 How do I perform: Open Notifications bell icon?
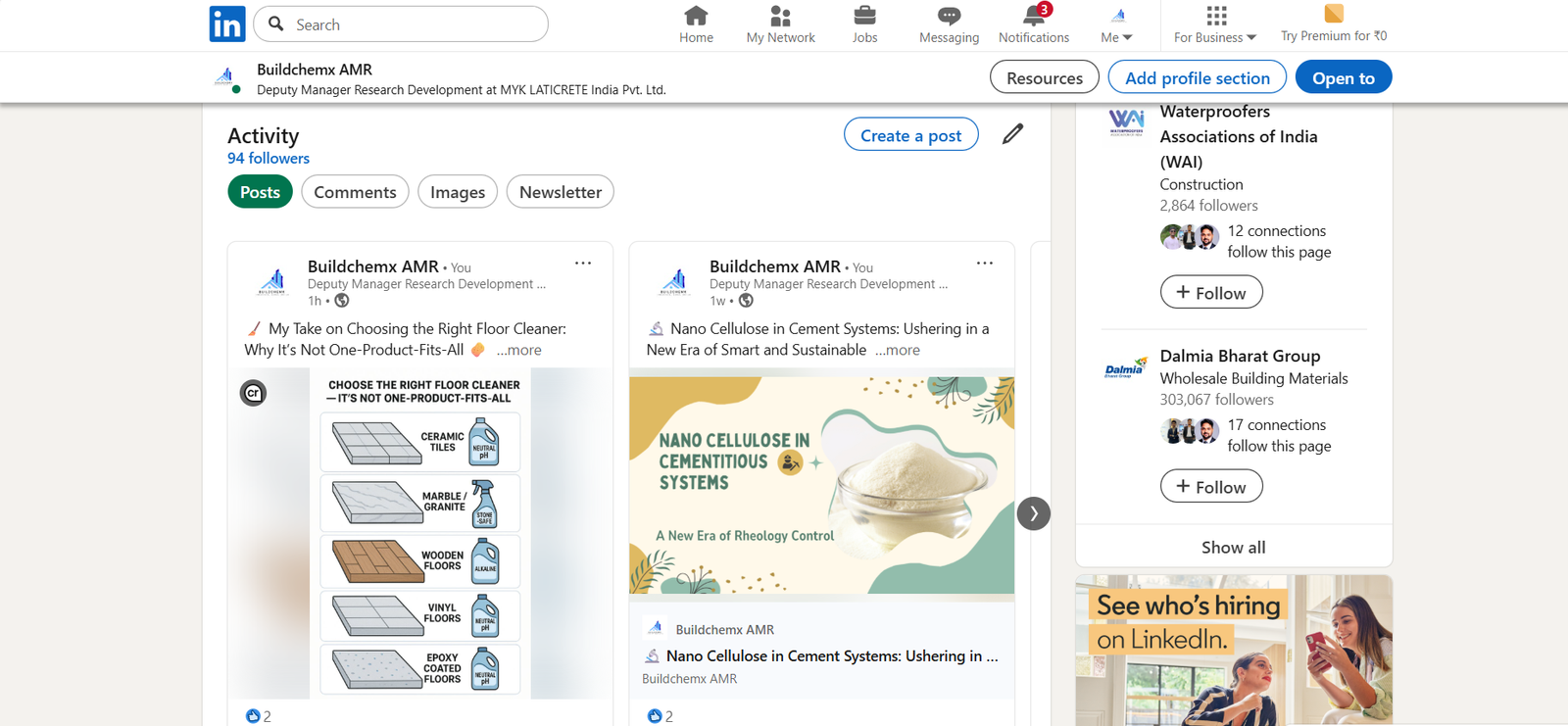click(1034, 16)
